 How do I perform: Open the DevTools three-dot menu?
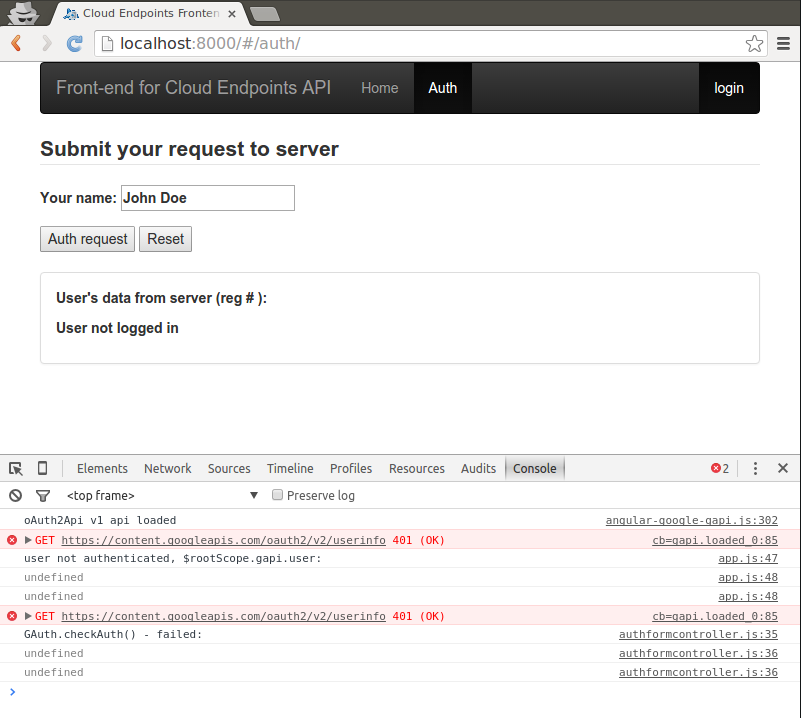(755, 468)
